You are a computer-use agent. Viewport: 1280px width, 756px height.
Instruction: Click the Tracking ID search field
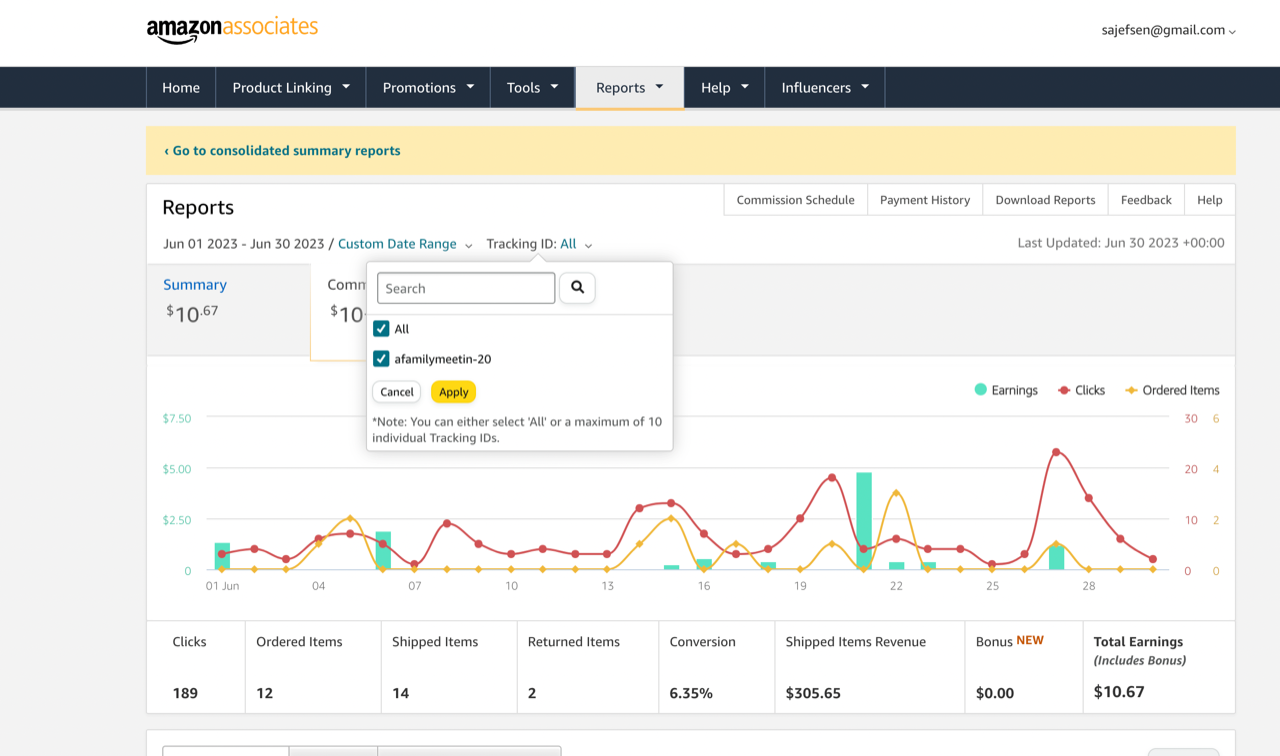tap(466, 288)
